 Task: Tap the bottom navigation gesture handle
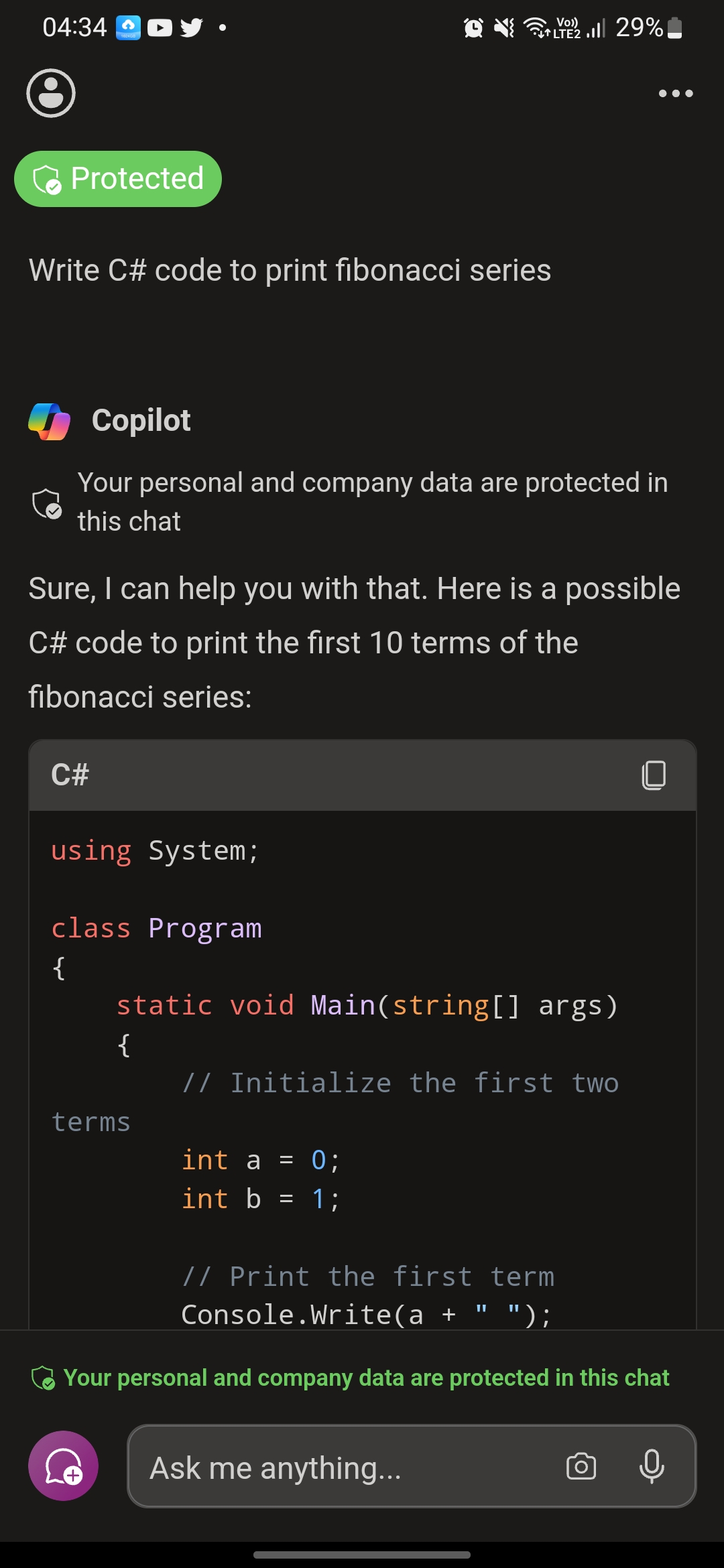pos(362,1555)
